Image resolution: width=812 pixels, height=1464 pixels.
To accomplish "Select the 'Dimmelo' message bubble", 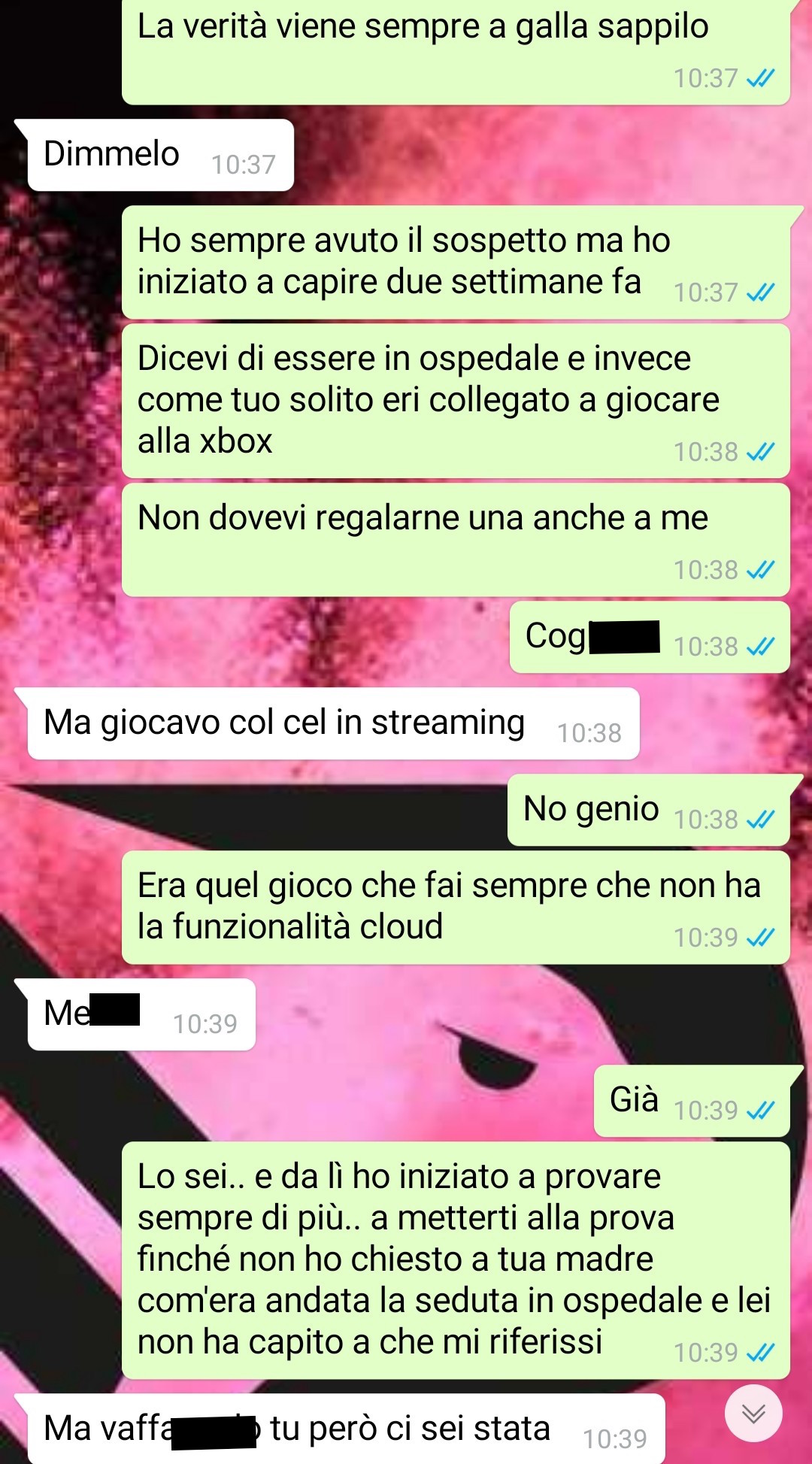I will (160, 155).
